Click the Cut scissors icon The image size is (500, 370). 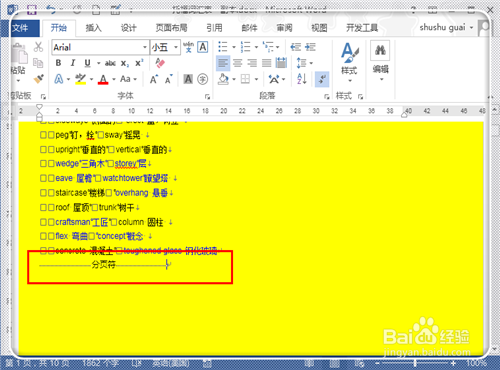tap(38, 47)
